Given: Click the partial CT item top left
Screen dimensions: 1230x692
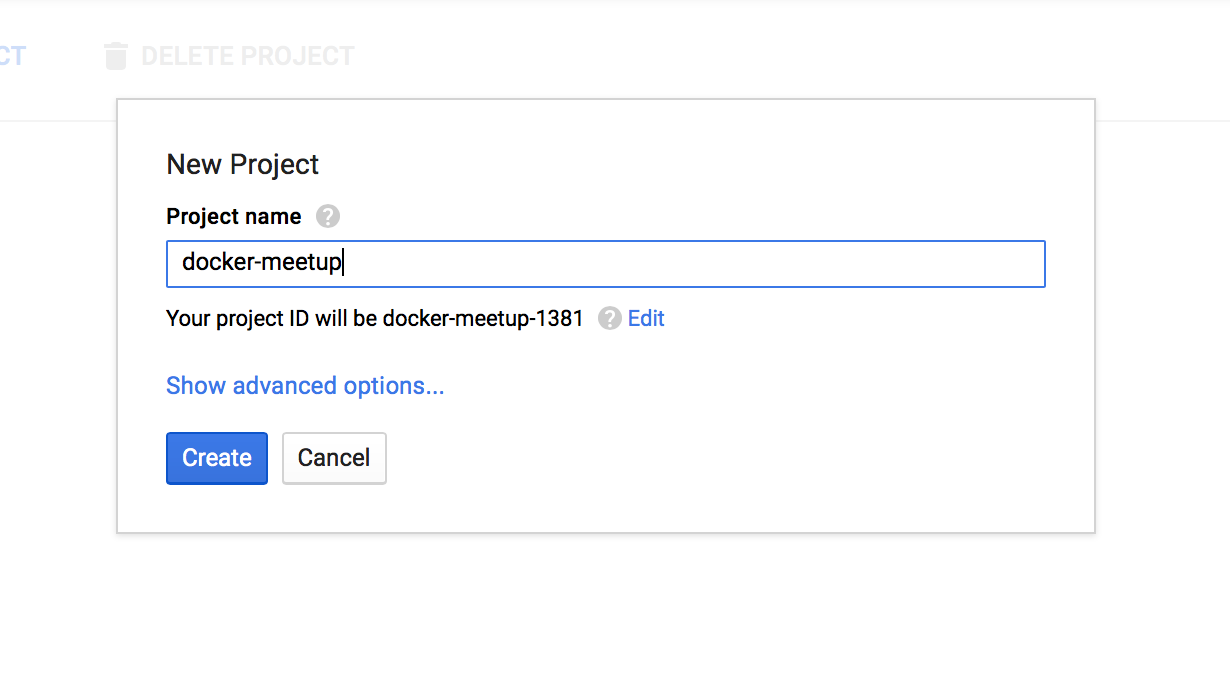Looking at the screenshot, I should click(10, 56).
